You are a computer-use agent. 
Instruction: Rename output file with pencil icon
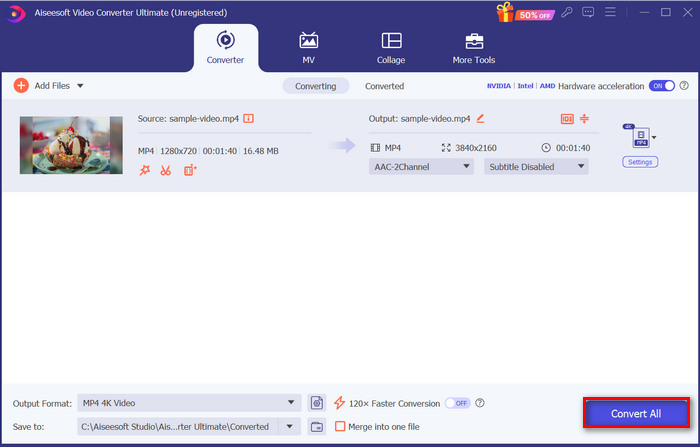(480, 118)
